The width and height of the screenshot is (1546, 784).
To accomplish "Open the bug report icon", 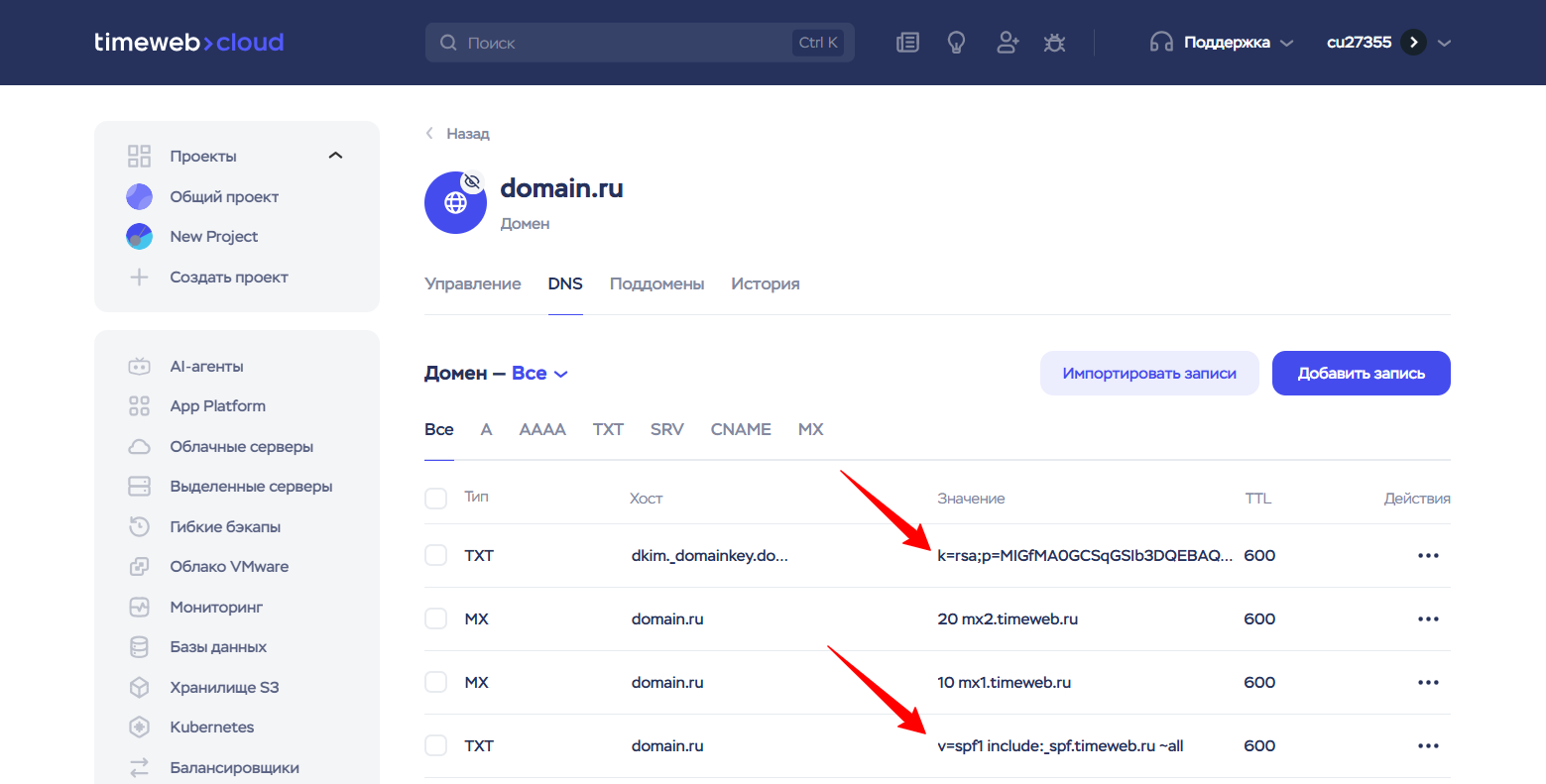I will (1054, 43).
